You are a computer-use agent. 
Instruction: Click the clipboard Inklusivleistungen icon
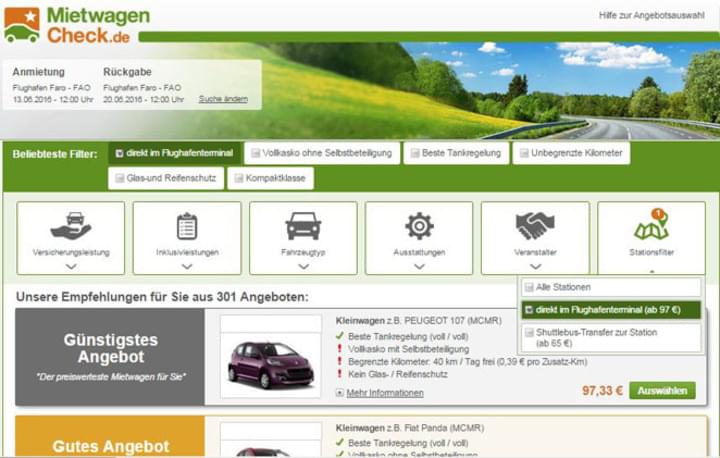pyautogui.click(x=187, y=226)
